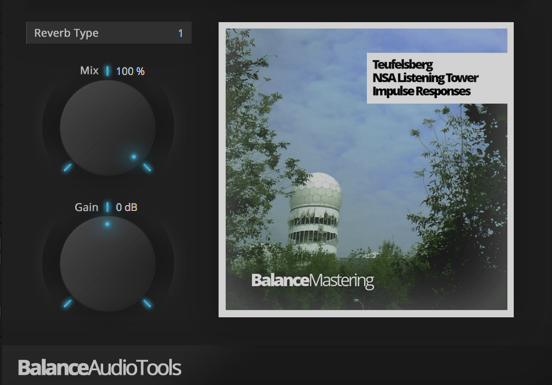552x385 pixels.
Task: Click the Teufelsberg cover artwork image
Action: 366,170
